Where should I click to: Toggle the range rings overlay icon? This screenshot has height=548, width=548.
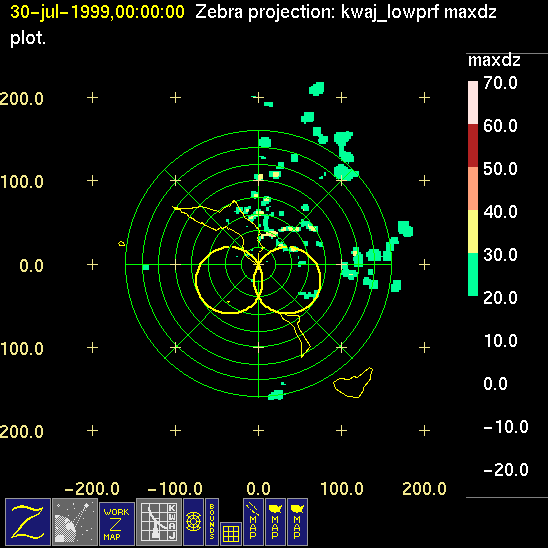coord(193,522)
